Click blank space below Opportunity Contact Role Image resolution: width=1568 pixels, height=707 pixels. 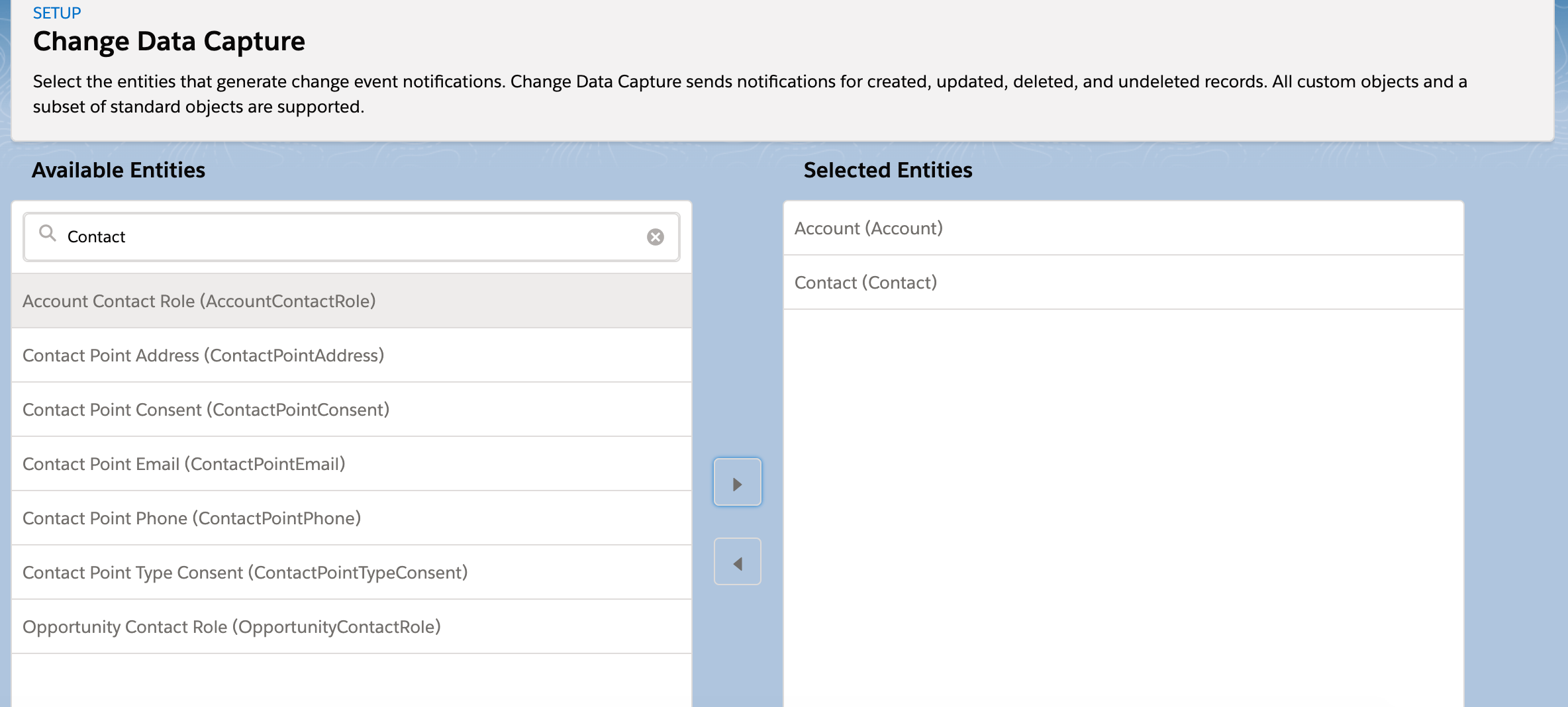coord(351,681)
